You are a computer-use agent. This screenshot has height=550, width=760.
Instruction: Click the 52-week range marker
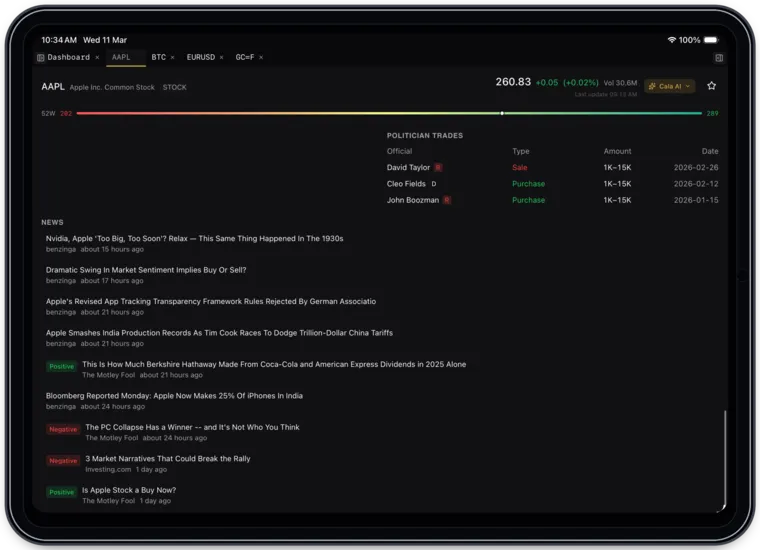(x=502, y=113)
